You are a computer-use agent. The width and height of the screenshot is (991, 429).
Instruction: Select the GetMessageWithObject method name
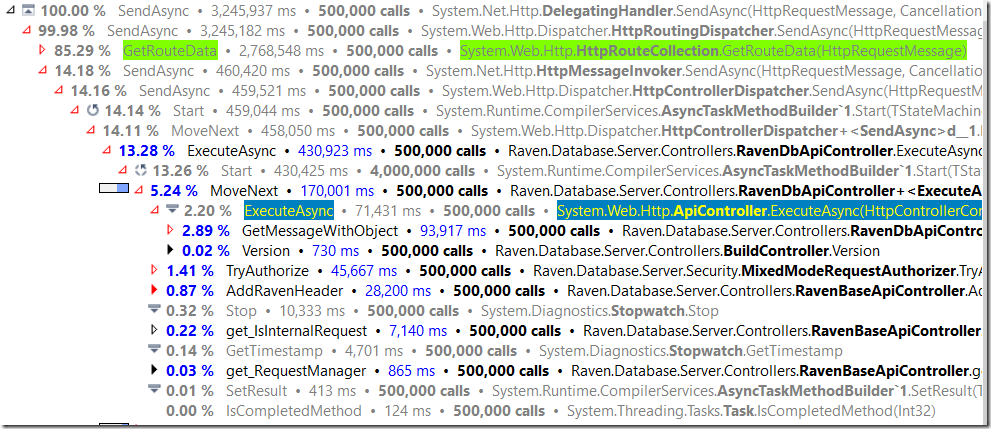point(320,231)
